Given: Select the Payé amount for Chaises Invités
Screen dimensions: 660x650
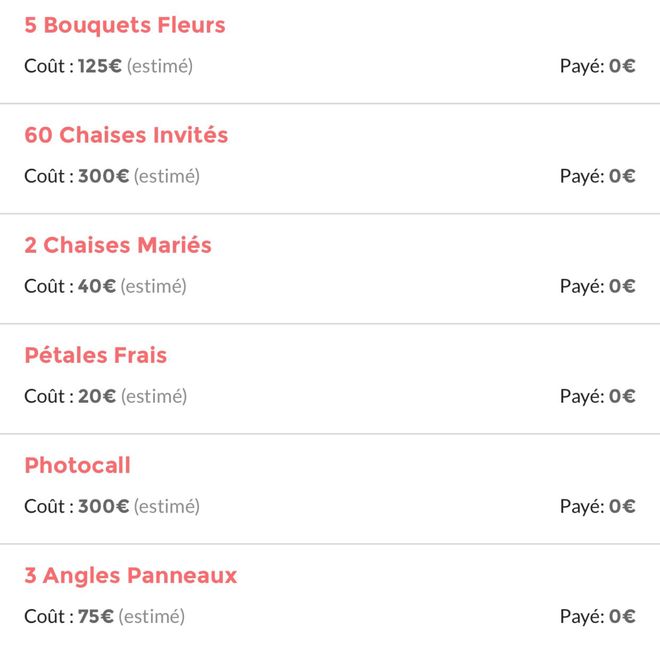Looking at the screenshot, I should point(622,176).
